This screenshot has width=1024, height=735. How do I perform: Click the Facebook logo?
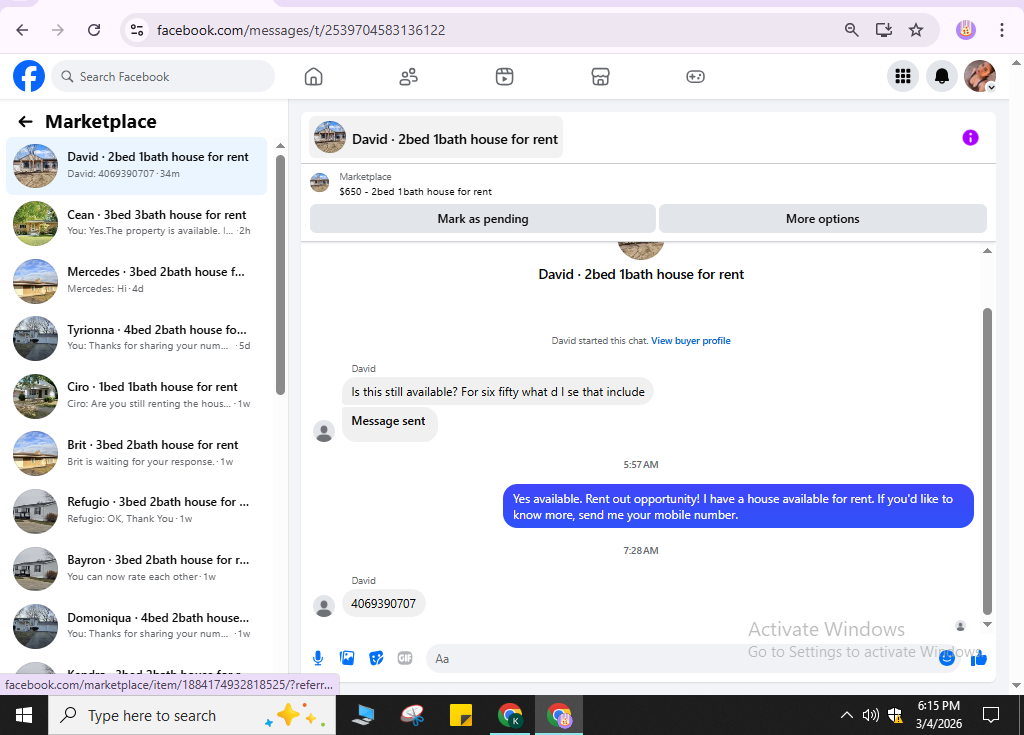[29, 76]
